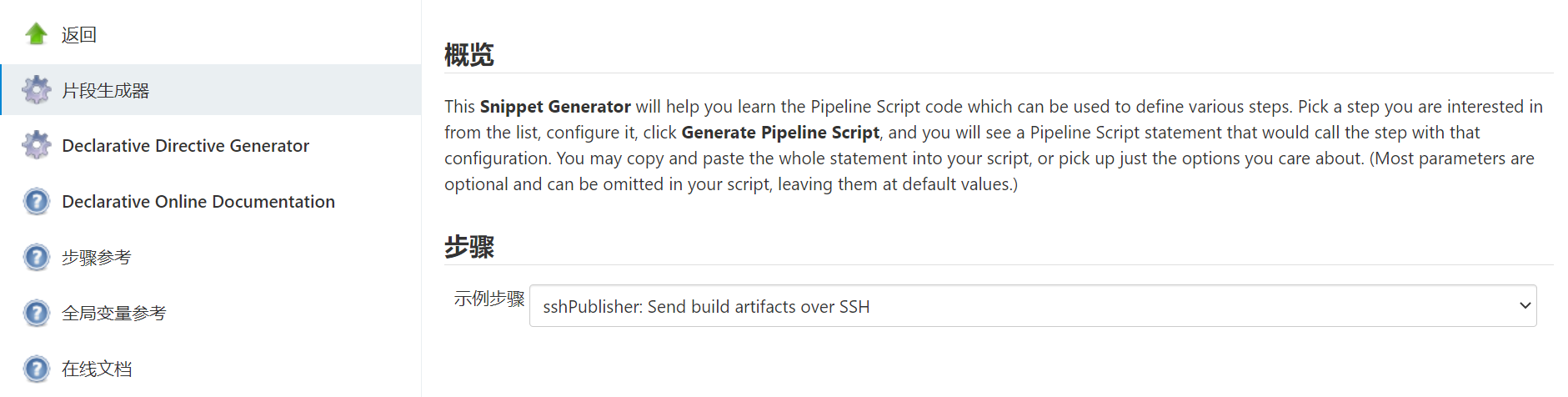Screen dimensions: 1568x397
Task: Open the 全局变量参考 page
Action: 114,314
